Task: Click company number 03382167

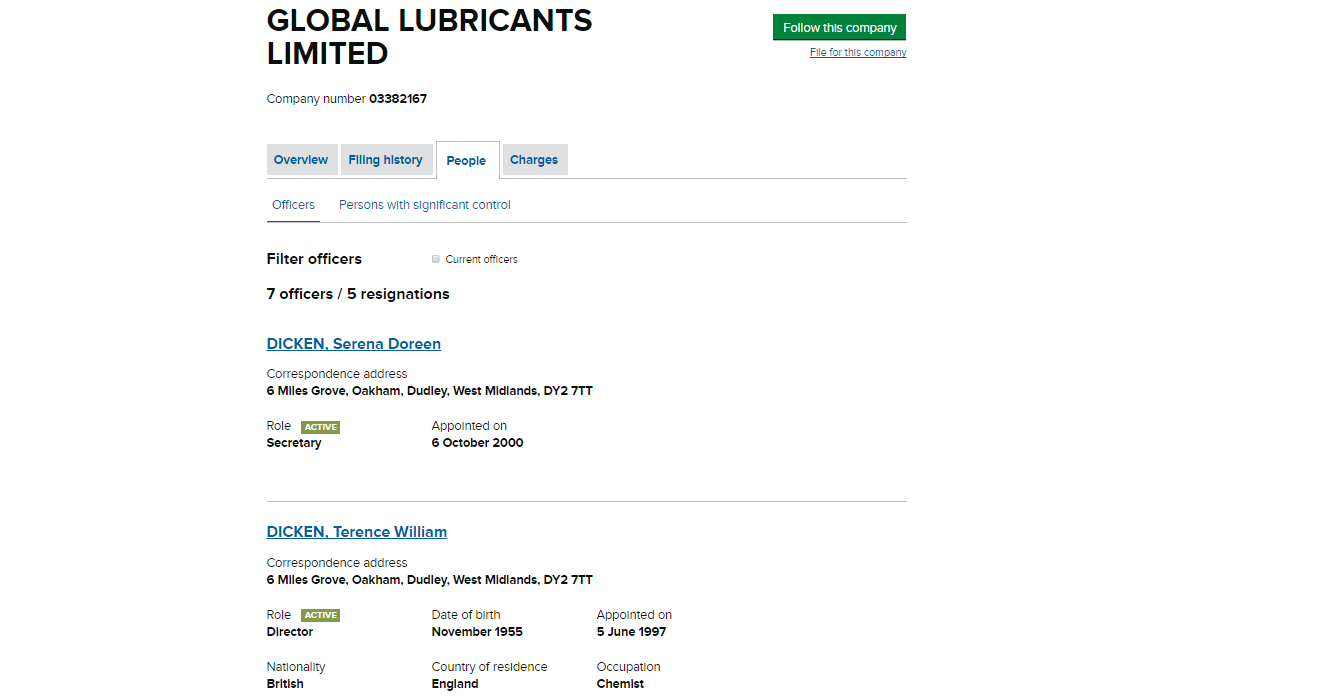Action: (x=398, y=99)
